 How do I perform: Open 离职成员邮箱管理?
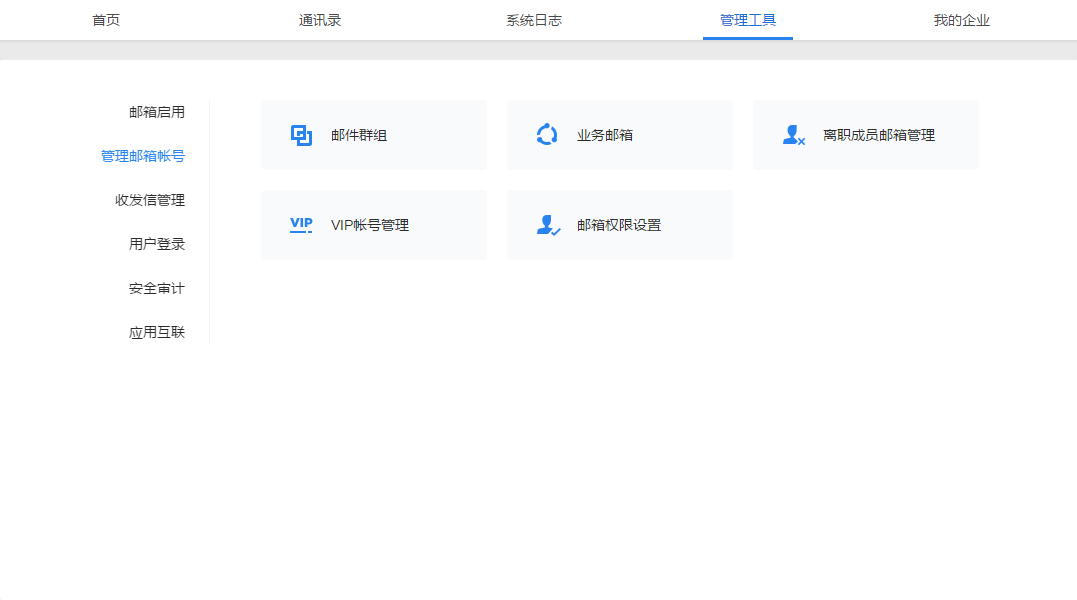(866, 134)
